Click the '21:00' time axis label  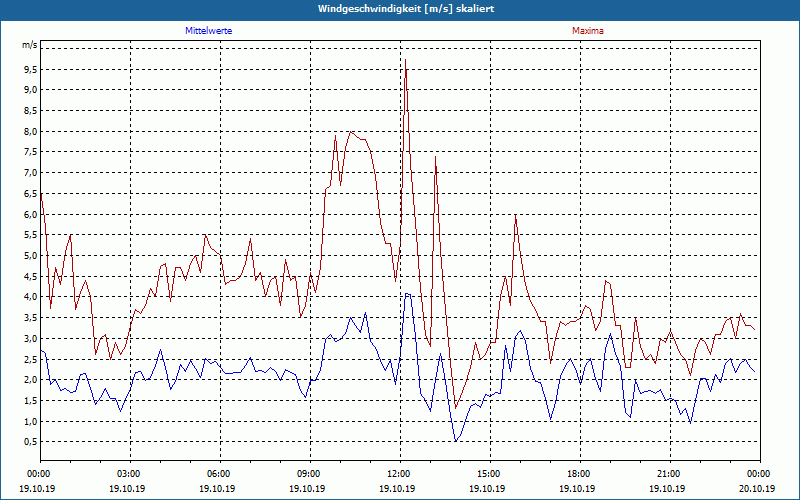667,474
